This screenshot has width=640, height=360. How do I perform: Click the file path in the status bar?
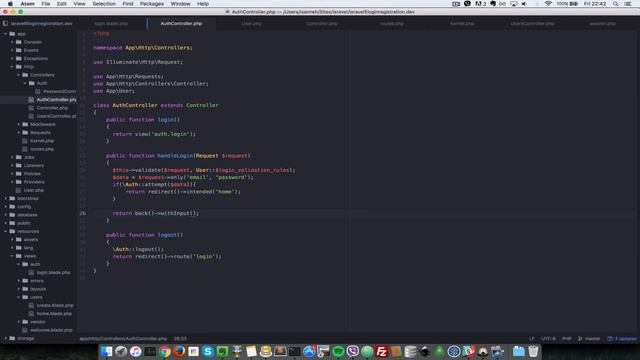123,339
